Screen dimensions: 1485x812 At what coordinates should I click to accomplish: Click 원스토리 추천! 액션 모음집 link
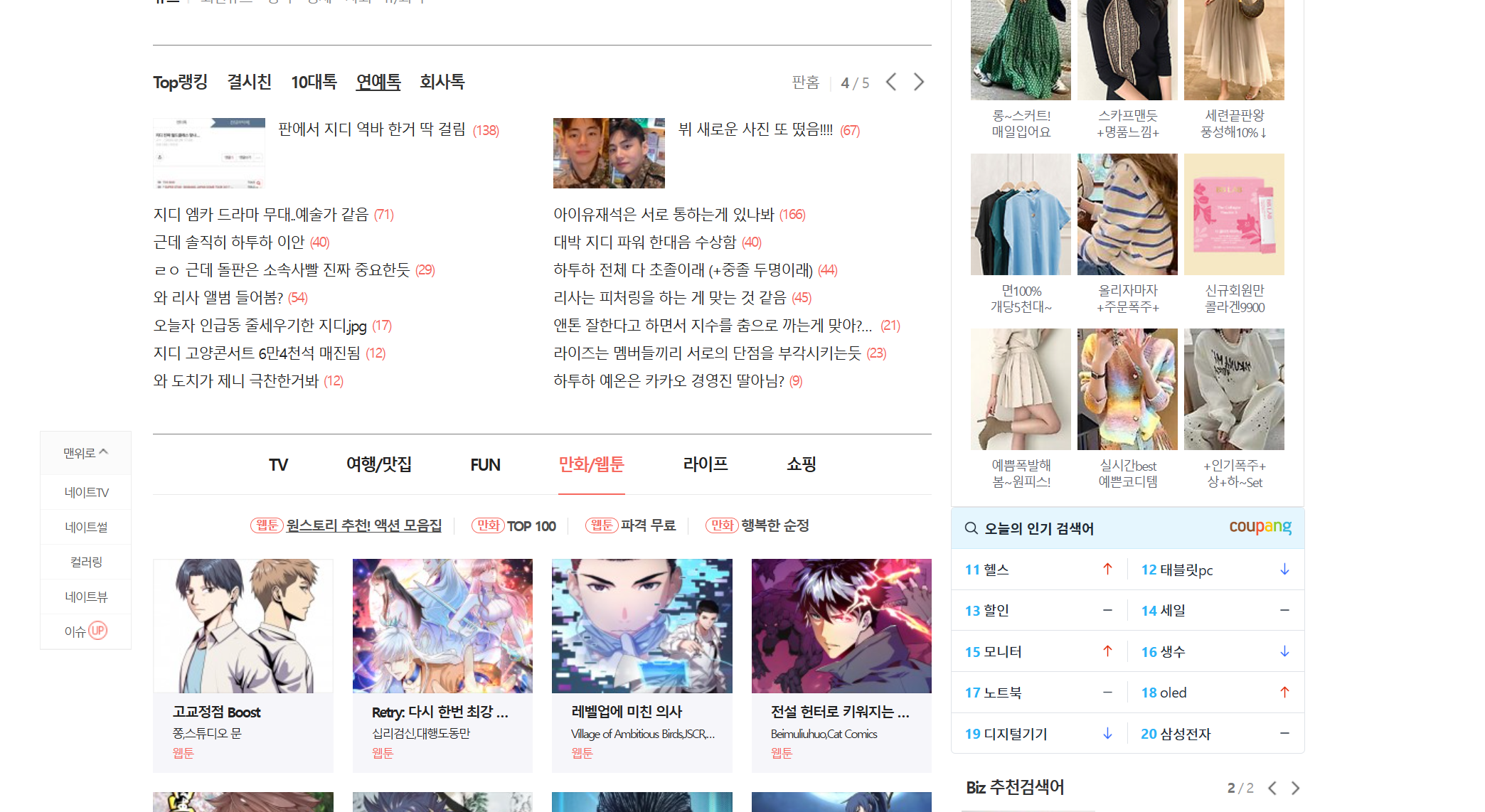point(363,525)
